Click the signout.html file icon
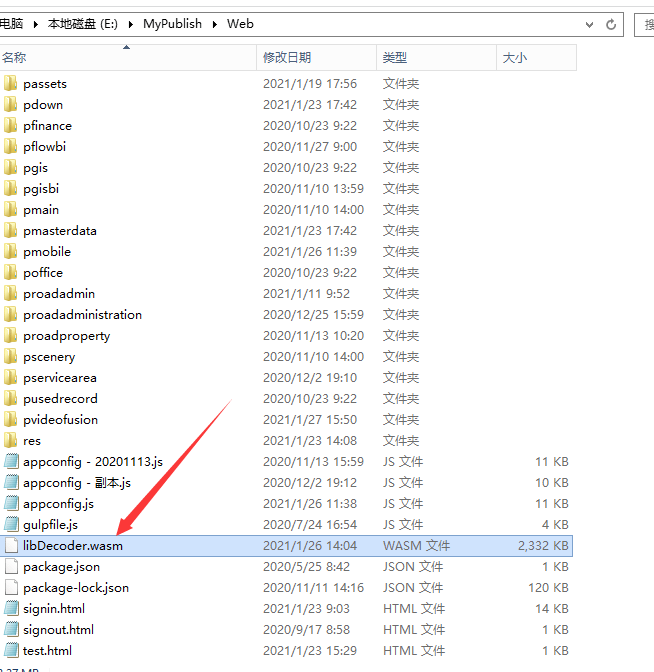 (12, 630)
